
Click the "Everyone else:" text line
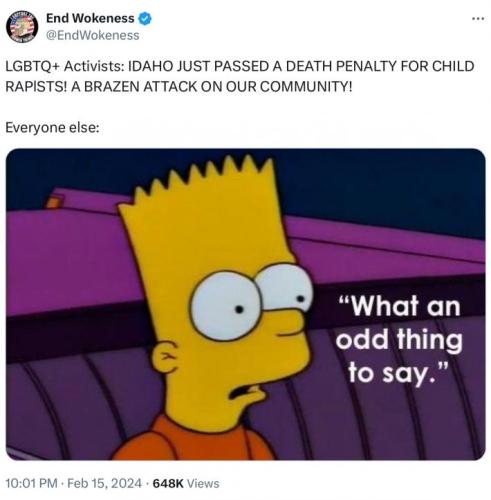tap(52, 128)
